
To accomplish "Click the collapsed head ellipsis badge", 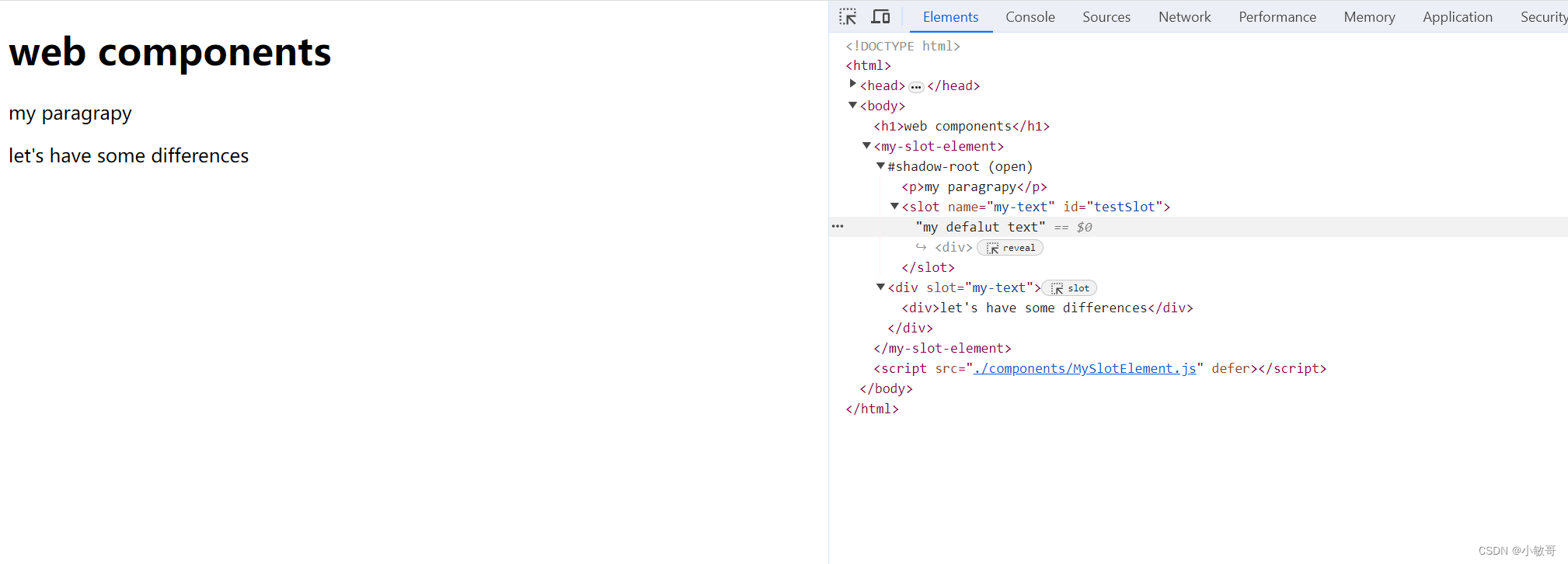I will coord(916,87).
